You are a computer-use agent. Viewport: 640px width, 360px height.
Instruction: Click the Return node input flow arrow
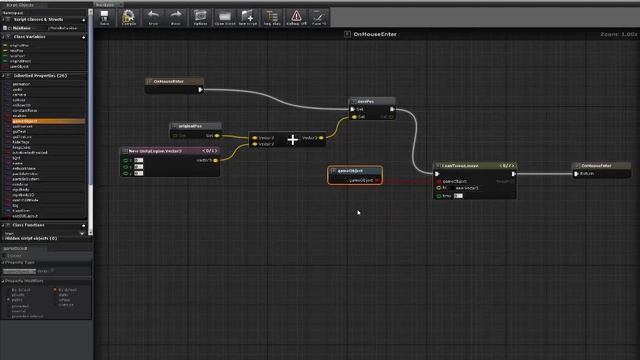pyautogui.click(x=576, y=174)
